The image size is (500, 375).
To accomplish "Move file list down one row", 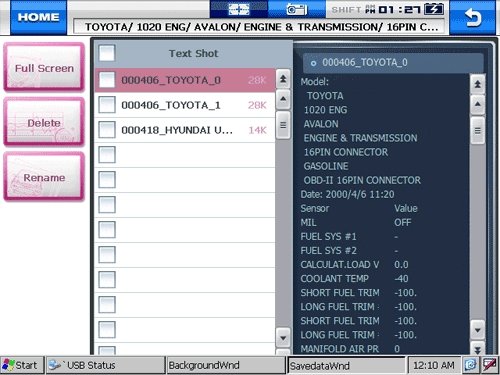I will [x=283, y=338].
